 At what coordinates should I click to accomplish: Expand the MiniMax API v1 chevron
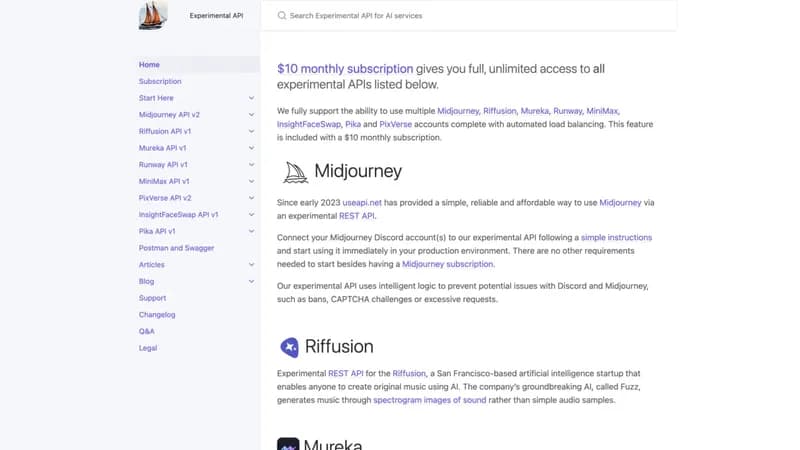[251, 181]
